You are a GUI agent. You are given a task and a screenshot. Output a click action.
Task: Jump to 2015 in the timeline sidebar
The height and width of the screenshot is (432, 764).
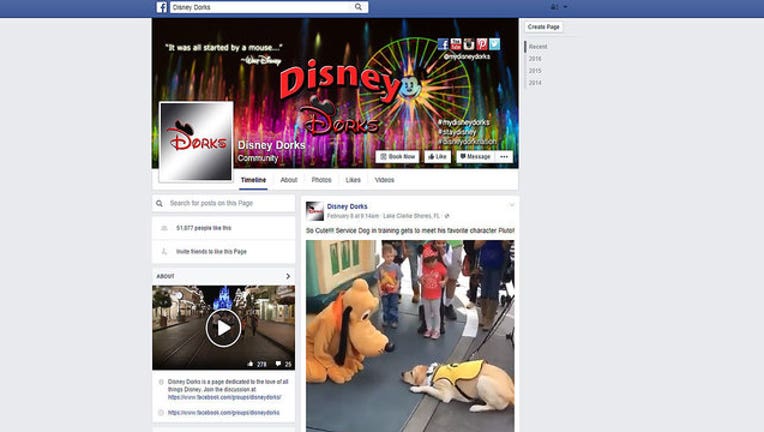coord(536,70)
